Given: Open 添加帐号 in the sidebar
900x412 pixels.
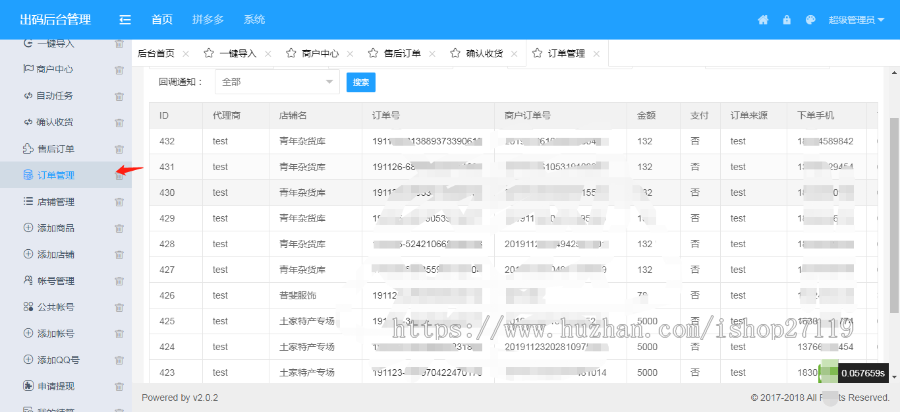Looking at the screenshot, I should coord(56,334).
